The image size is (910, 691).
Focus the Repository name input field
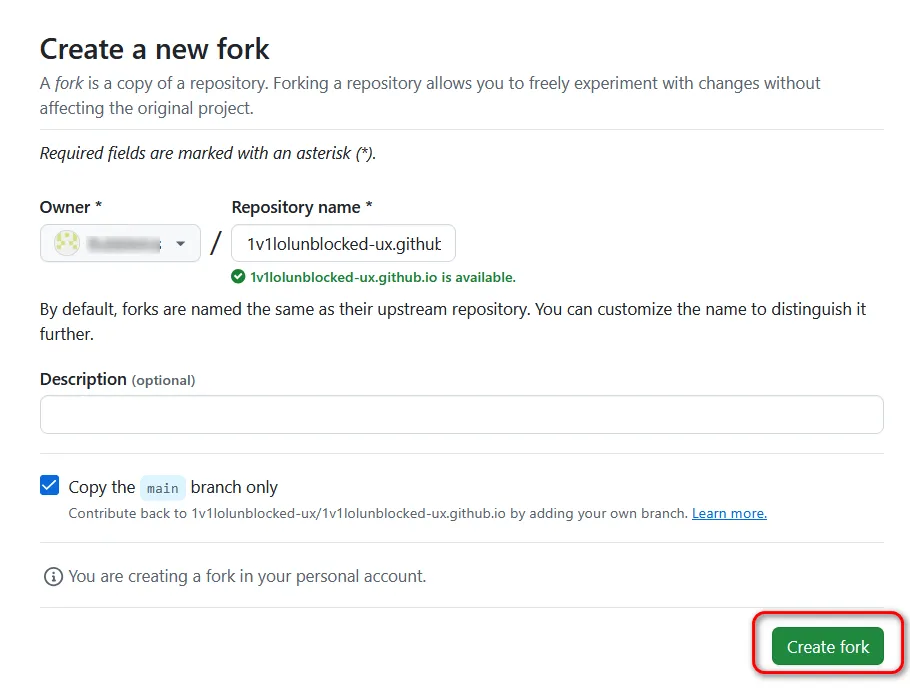click(343, 243)
